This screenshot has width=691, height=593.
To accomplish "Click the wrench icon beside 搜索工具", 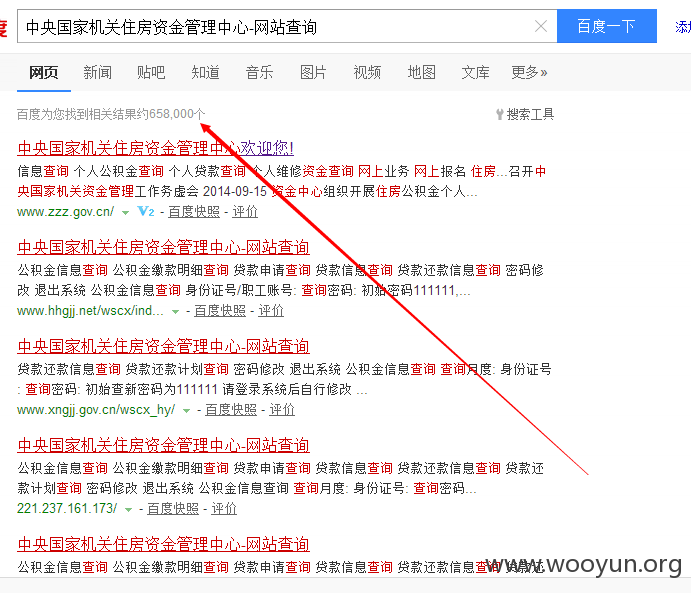I will click(x=500, y=115).
